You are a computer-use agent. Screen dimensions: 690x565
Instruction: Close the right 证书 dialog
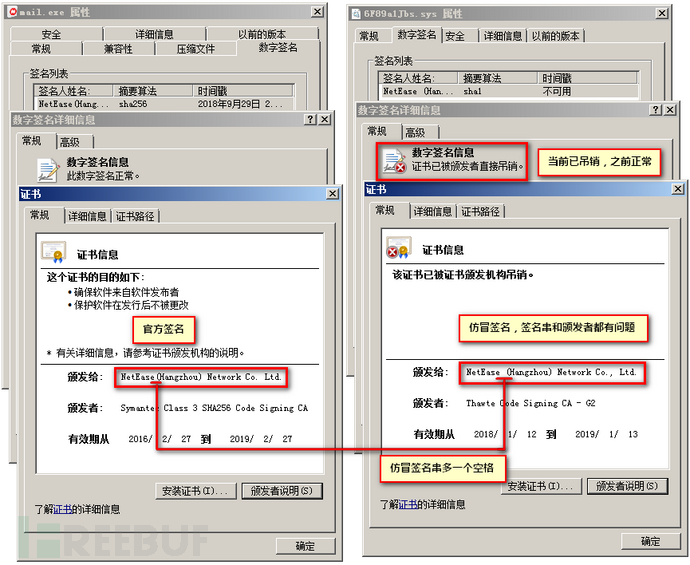pyautogui.click(x=678, y=189)
